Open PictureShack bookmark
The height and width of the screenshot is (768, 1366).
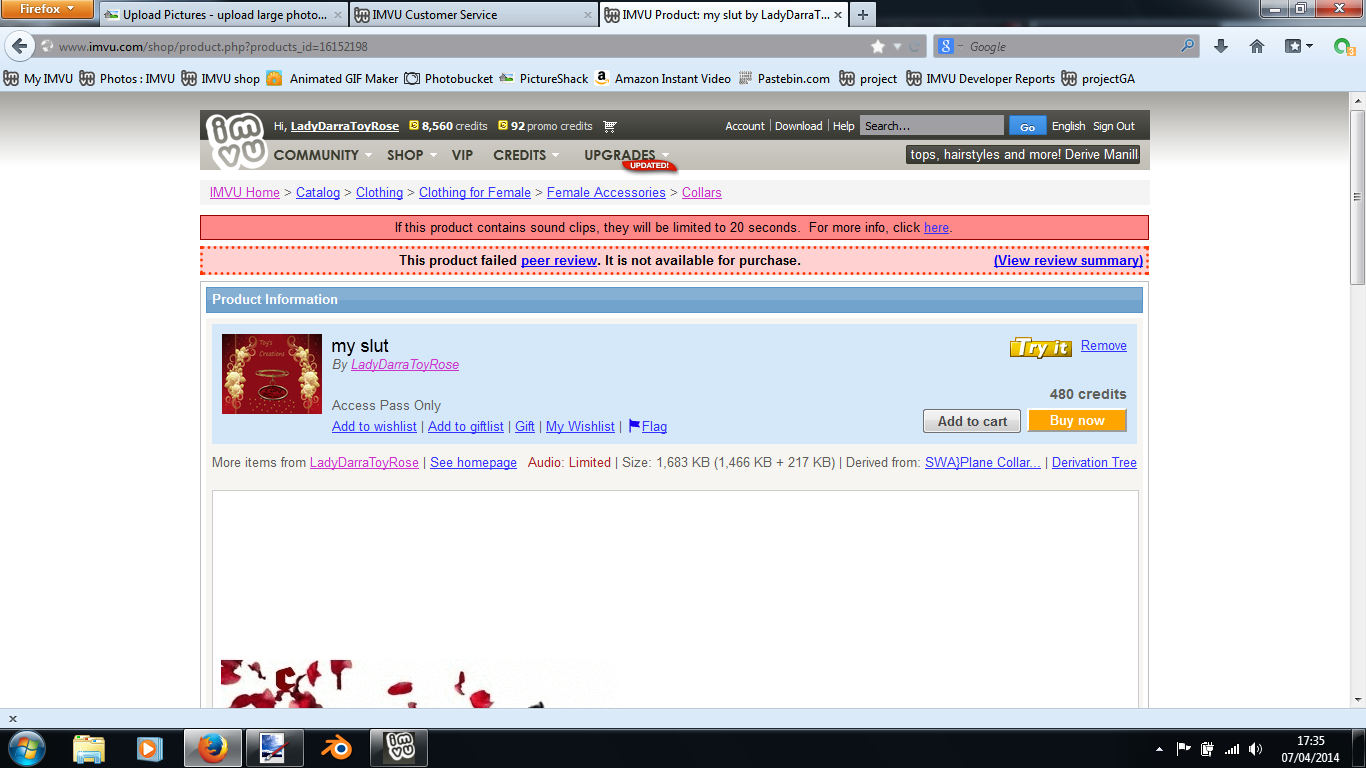point(543,78)
